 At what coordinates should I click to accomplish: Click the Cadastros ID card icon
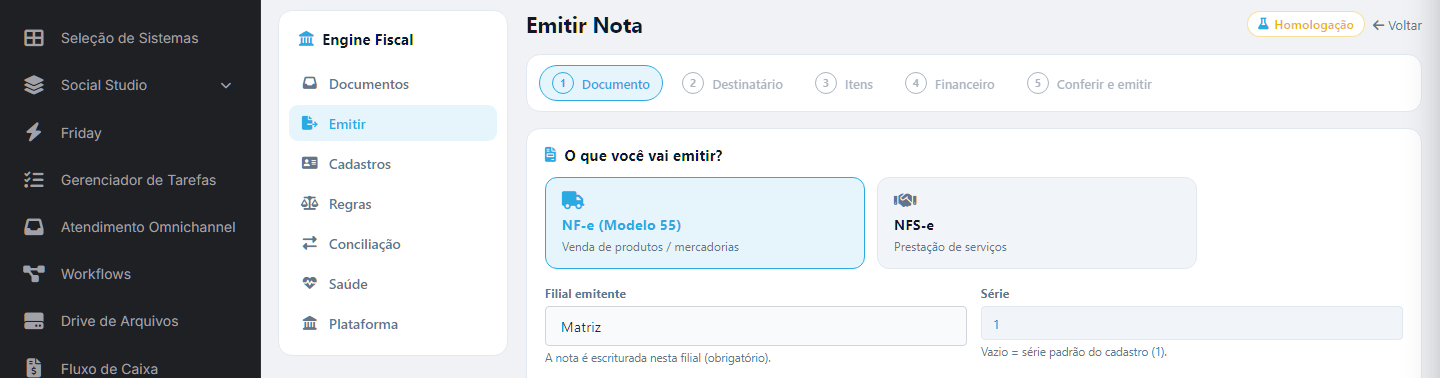coord(310,164)
